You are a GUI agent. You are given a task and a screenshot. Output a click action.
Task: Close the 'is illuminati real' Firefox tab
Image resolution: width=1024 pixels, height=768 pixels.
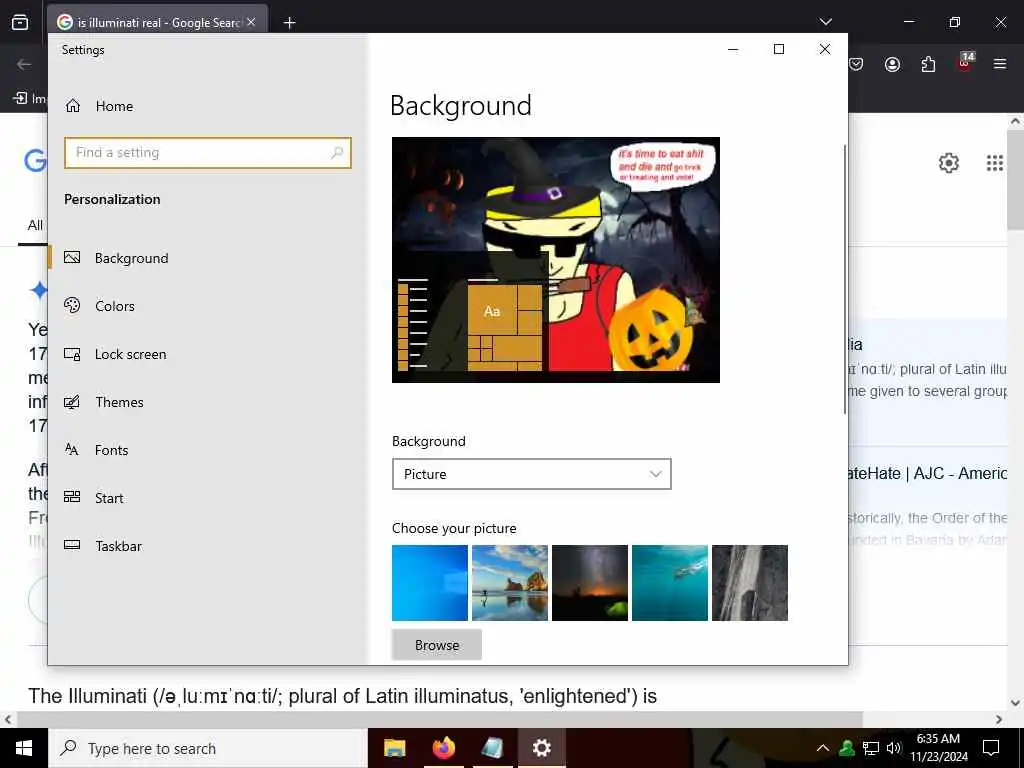click(251, 22)
